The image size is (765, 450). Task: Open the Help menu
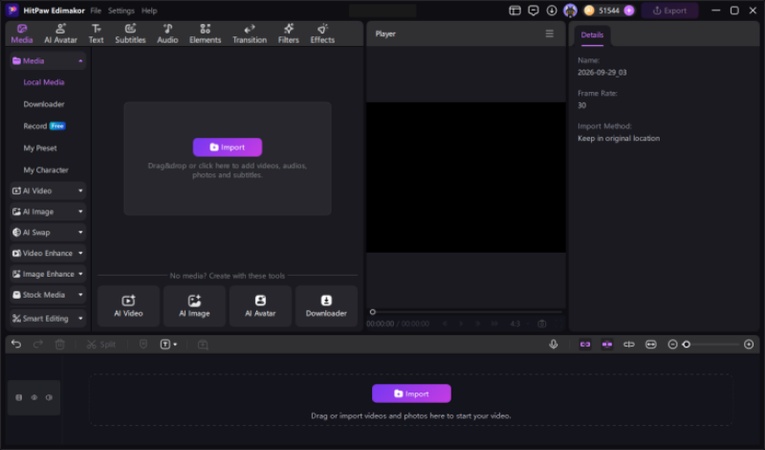pyautogui.click(x=149, y=10)
